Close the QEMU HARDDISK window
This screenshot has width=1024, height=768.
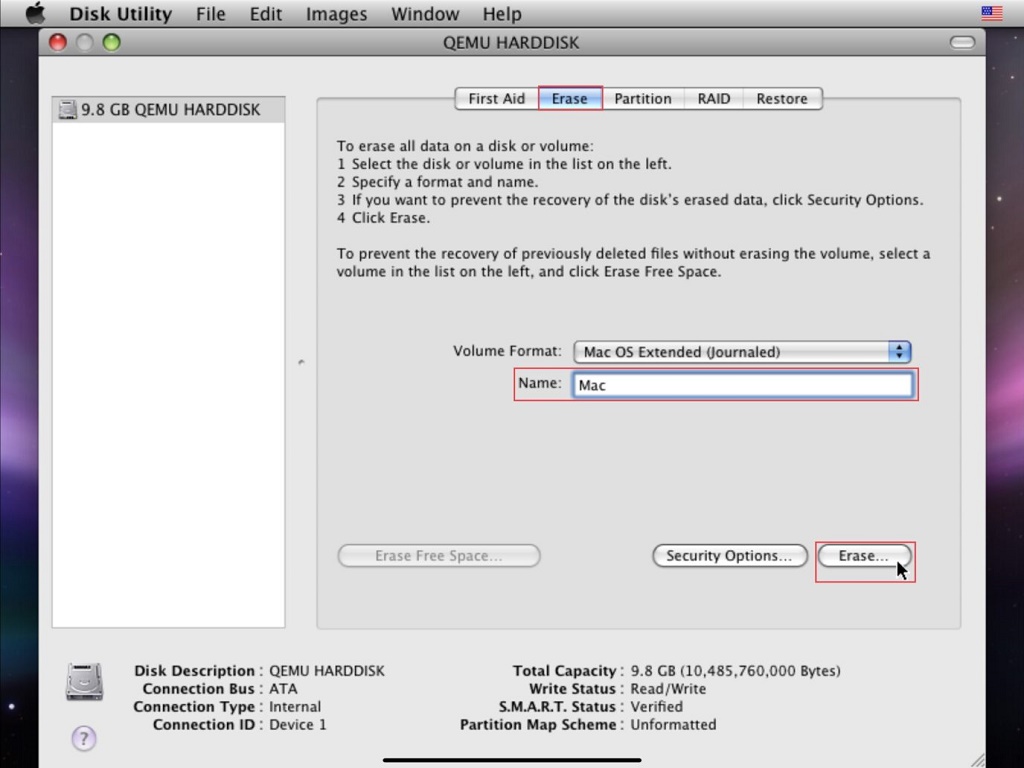click(58, 42)
